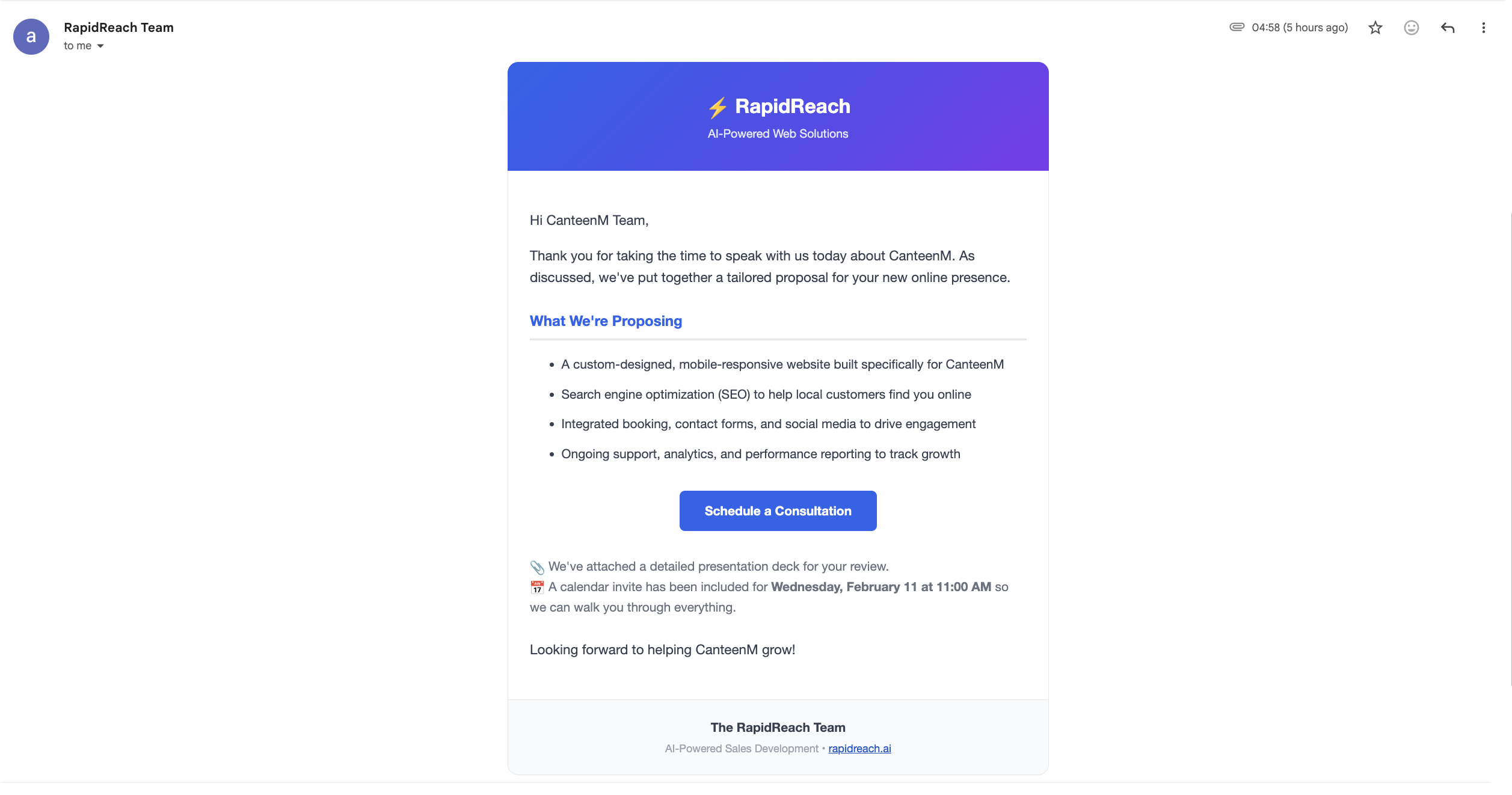
Task: Open the rapidreach.ai link in footer
Action: (x=859, y=748)
